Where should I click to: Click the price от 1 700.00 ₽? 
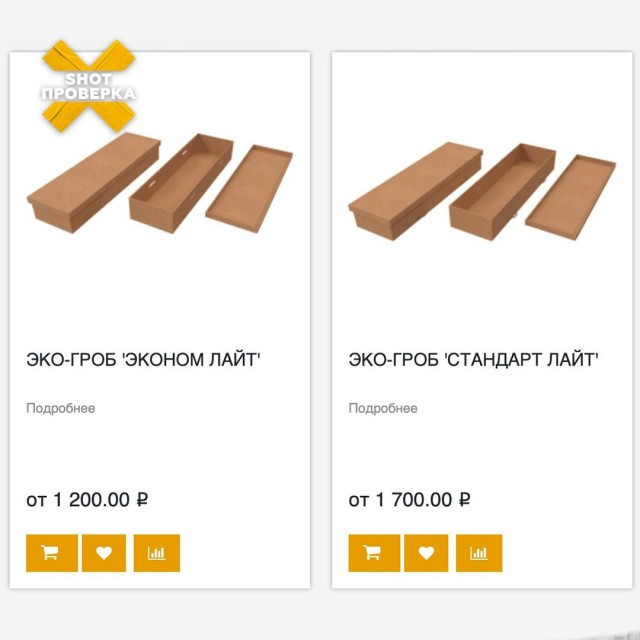pos(410,500)
